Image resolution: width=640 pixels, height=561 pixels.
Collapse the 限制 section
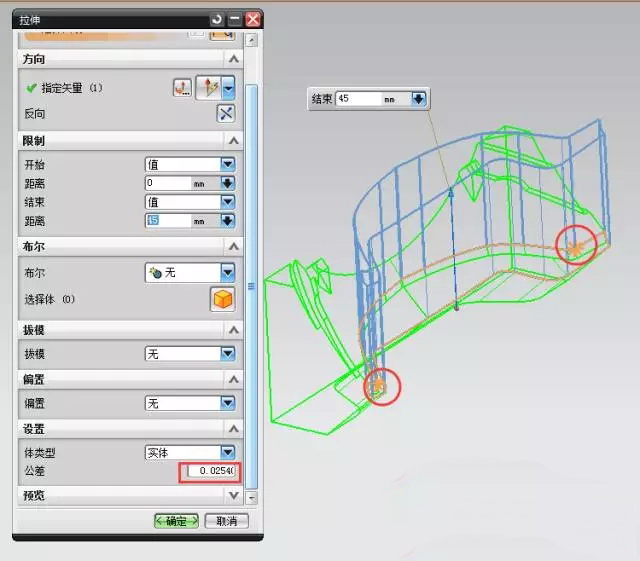coord(233,141)
